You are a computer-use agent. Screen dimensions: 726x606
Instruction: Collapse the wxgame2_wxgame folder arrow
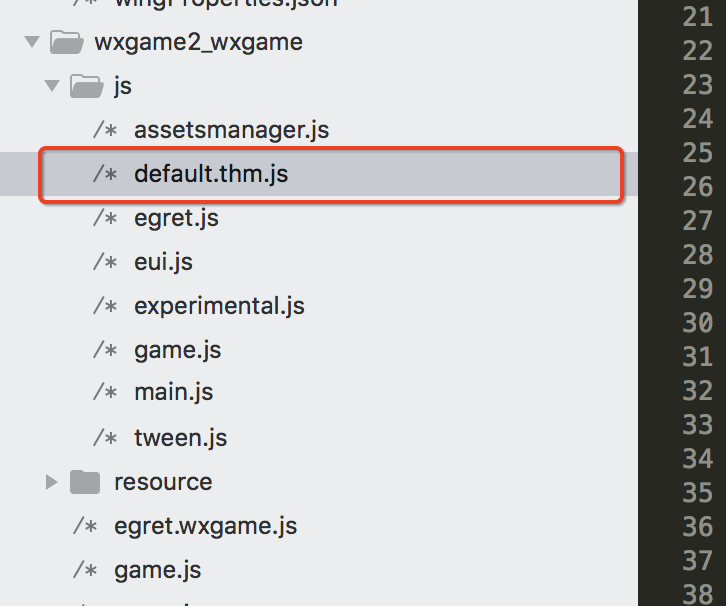coord(31,42)
